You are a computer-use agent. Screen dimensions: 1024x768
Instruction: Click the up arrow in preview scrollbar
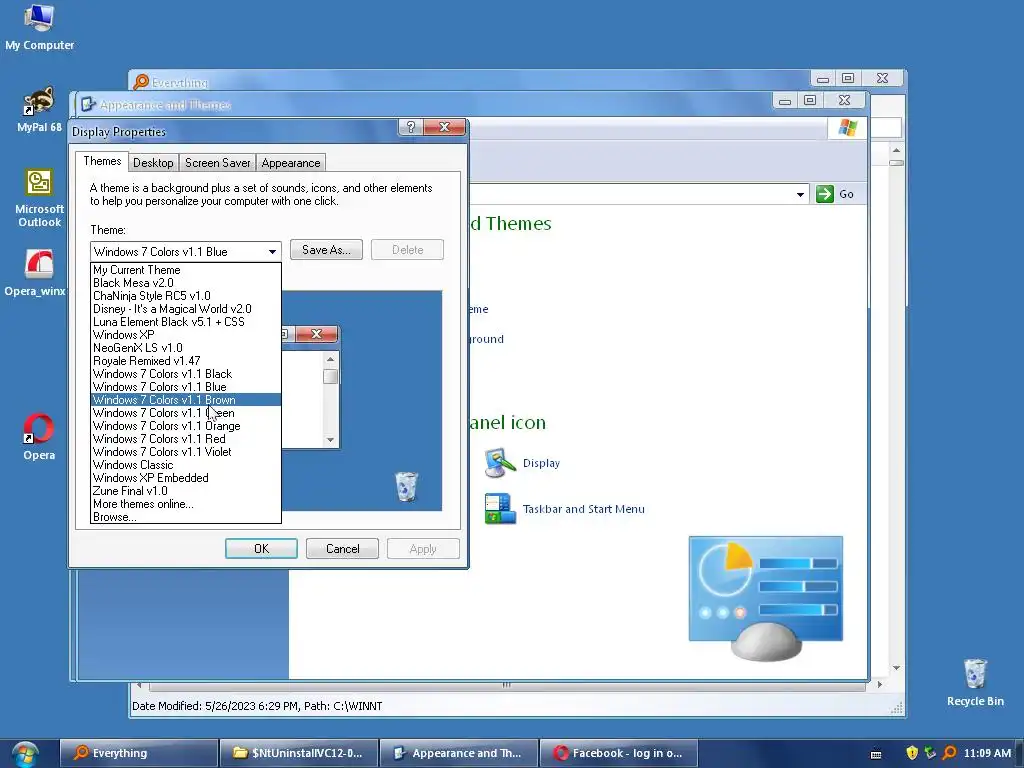[330, 359]
